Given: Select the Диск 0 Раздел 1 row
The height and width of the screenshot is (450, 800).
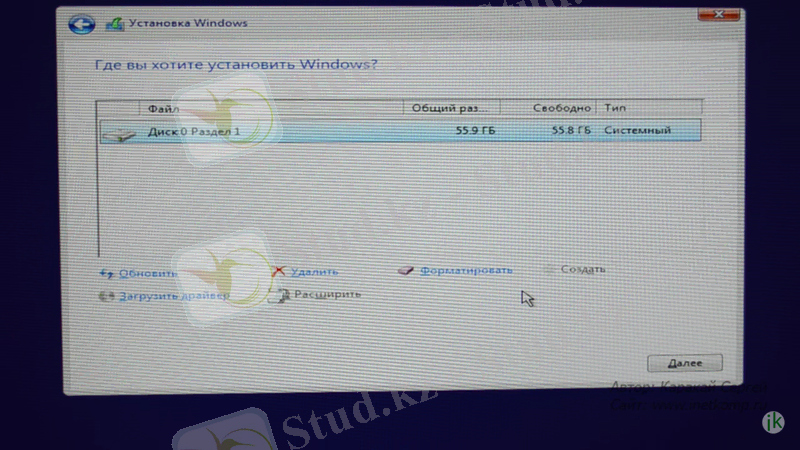Looking at the screenshot, I should pos(400,131).
